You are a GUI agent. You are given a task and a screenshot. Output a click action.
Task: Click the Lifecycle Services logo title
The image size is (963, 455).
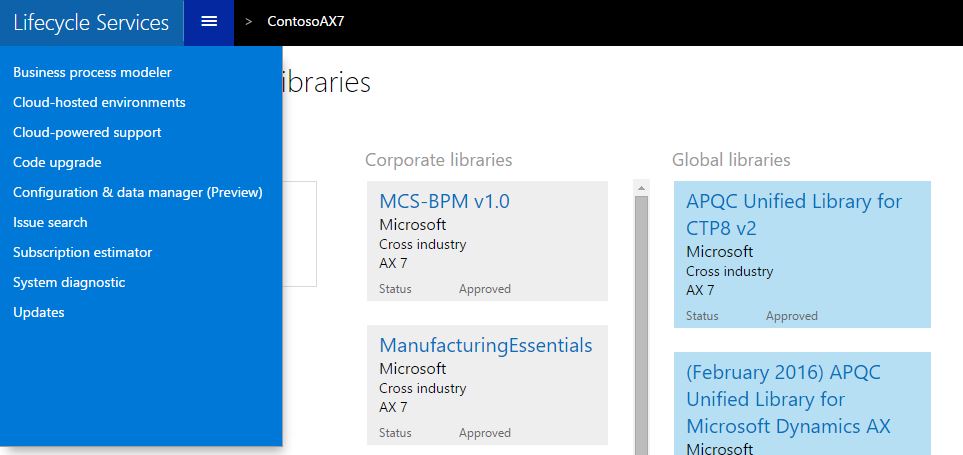(91, 22)
